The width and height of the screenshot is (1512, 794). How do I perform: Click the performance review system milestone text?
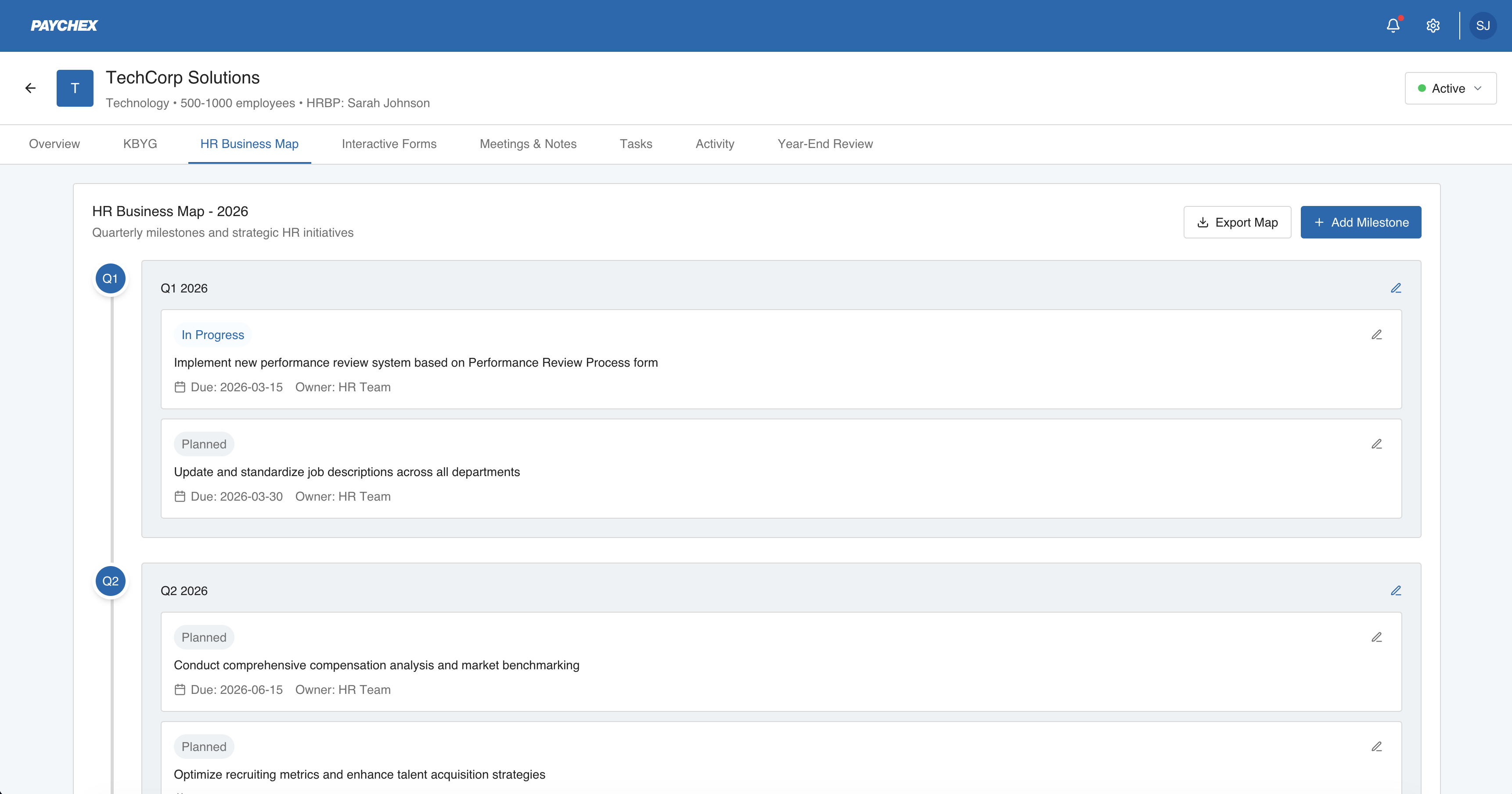tap(416, 362)
